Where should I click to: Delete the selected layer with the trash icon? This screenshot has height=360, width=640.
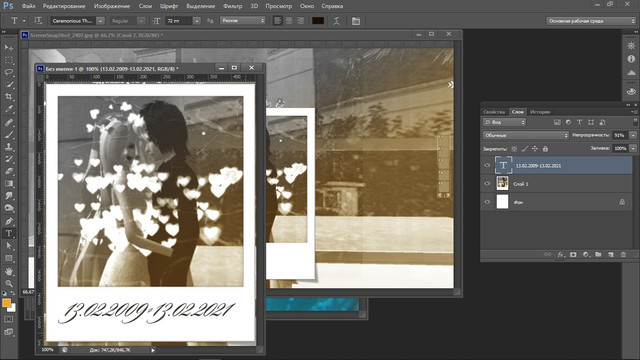623,254
